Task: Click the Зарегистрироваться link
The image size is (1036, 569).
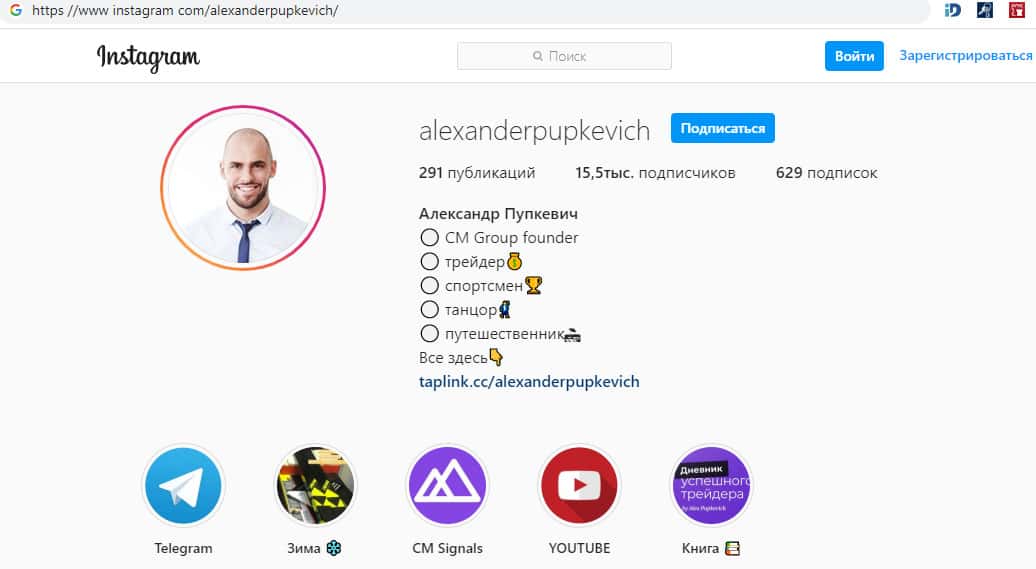Action: click(965, 56)
